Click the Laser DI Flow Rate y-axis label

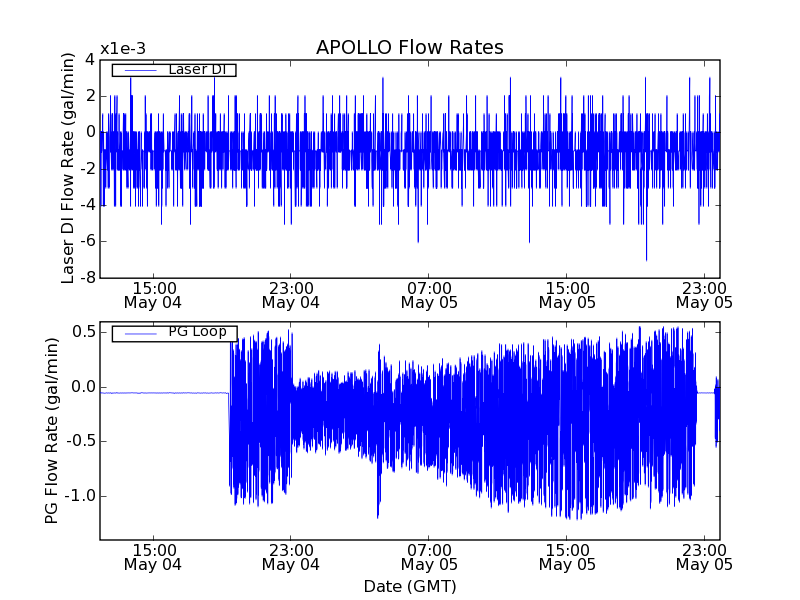68,168
